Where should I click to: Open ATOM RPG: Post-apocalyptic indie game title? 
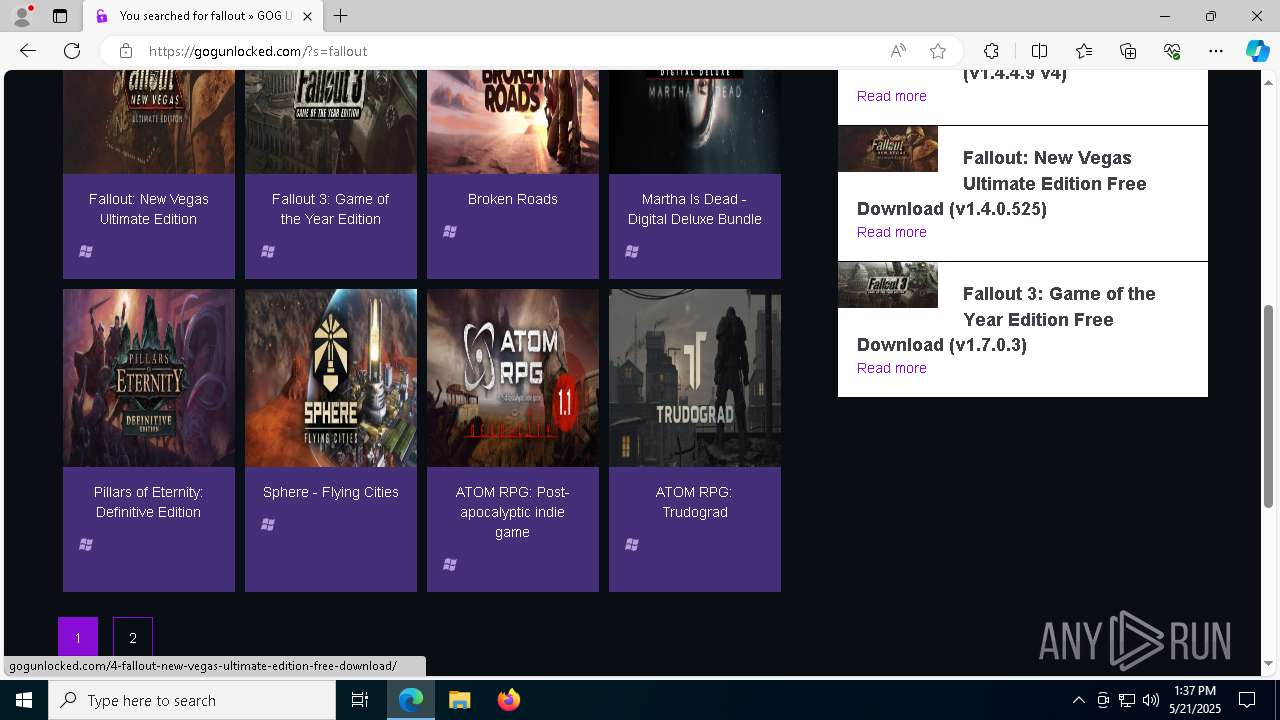click(513, 512)
